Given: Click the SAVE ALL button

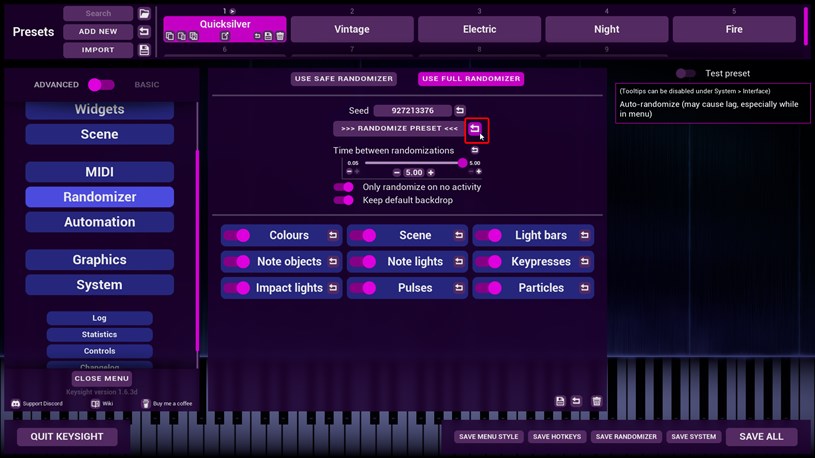Looking at the screenshot, I should tap(761, 437).
